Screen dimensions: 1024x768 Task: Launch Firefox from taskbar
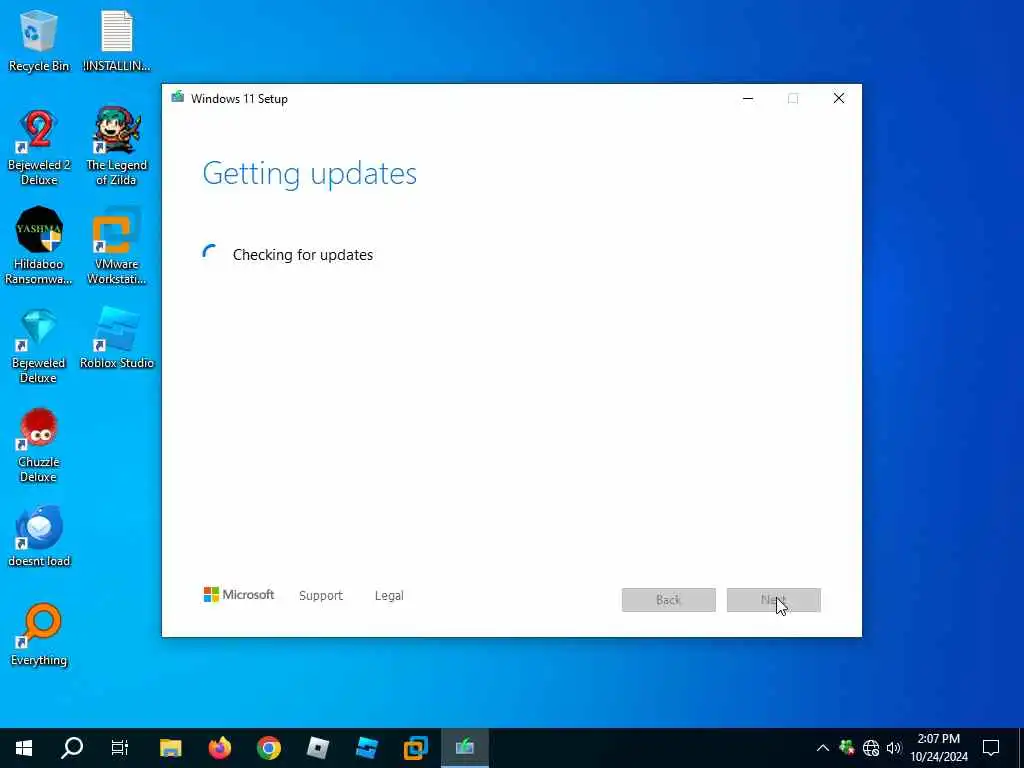[219, 748]
